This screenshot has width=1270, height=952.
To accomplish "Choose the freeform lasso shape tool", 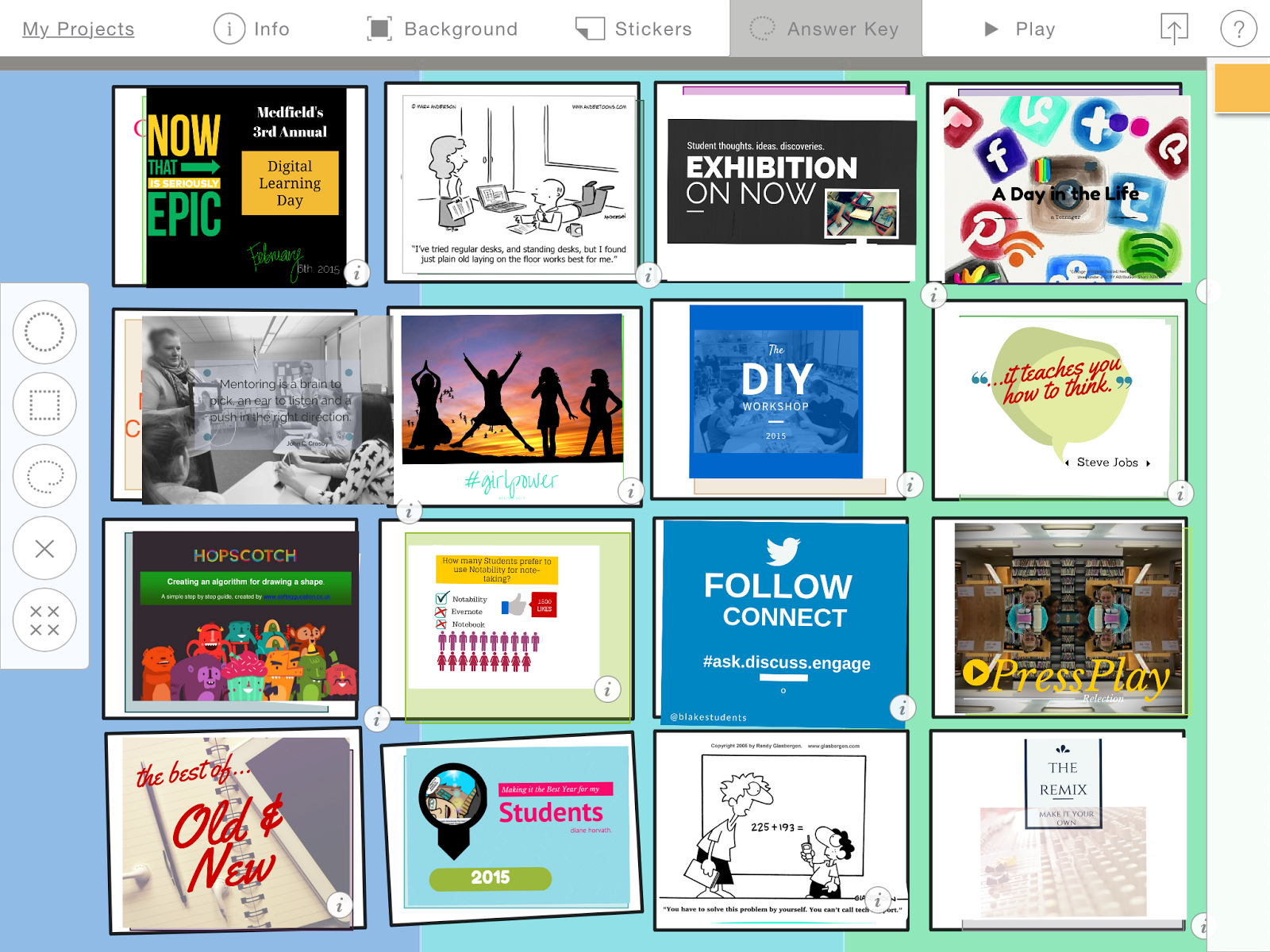I will tap(44, 476).
